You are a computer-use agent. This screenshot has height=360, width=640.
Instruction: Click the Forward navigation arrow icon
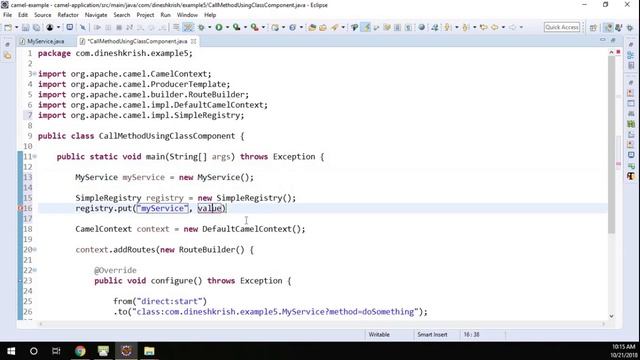point(512,27)
